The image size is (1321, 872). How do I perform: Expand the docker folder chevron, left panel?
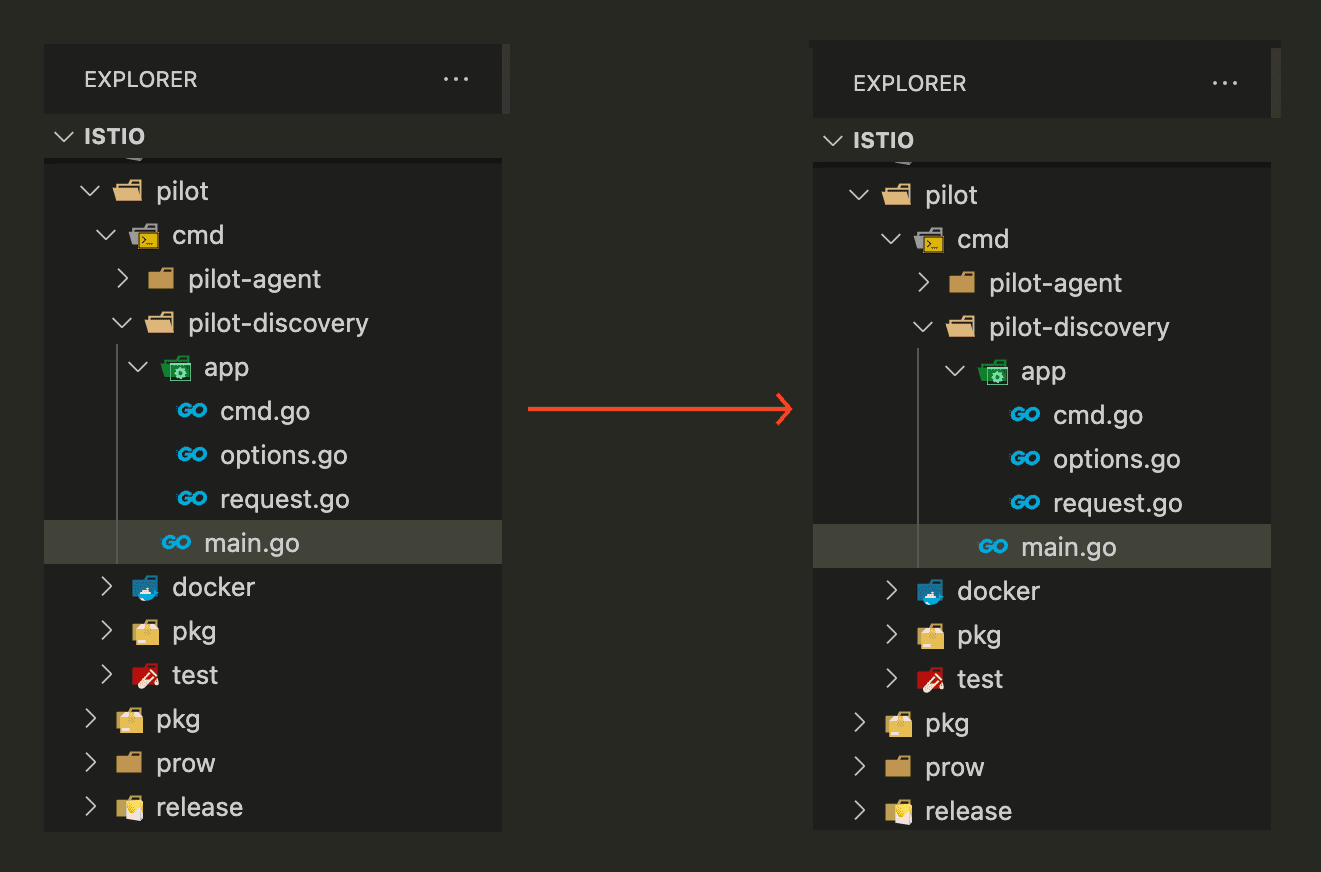point(106,587)
